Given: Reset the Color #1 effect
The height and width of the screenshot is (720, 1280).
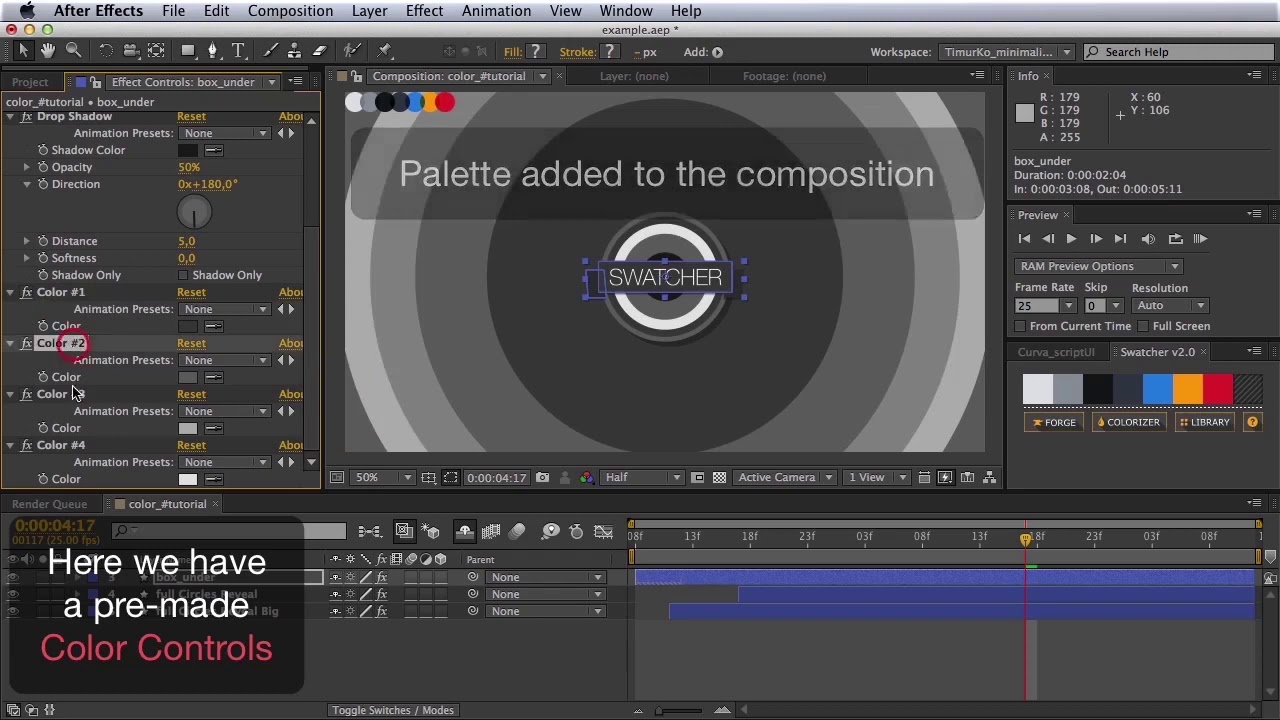Looking at the screenshot, I should 191,292.
